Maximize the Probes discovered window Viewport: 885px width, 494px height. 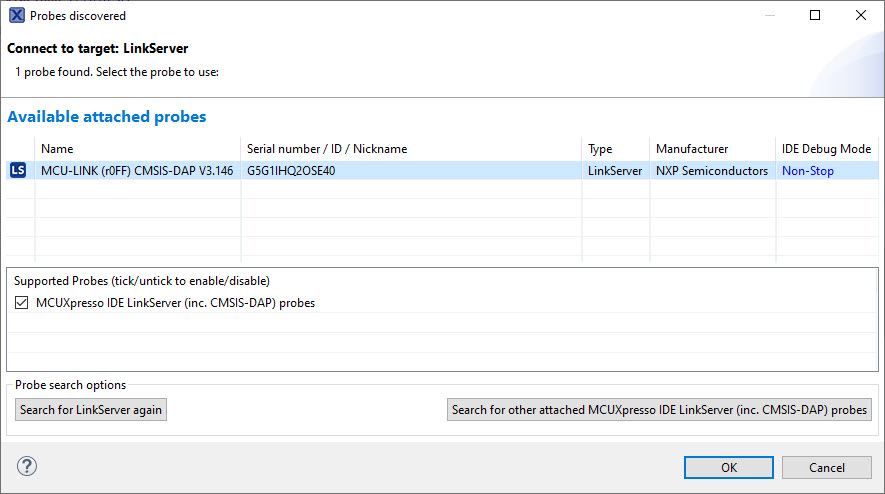815,16
